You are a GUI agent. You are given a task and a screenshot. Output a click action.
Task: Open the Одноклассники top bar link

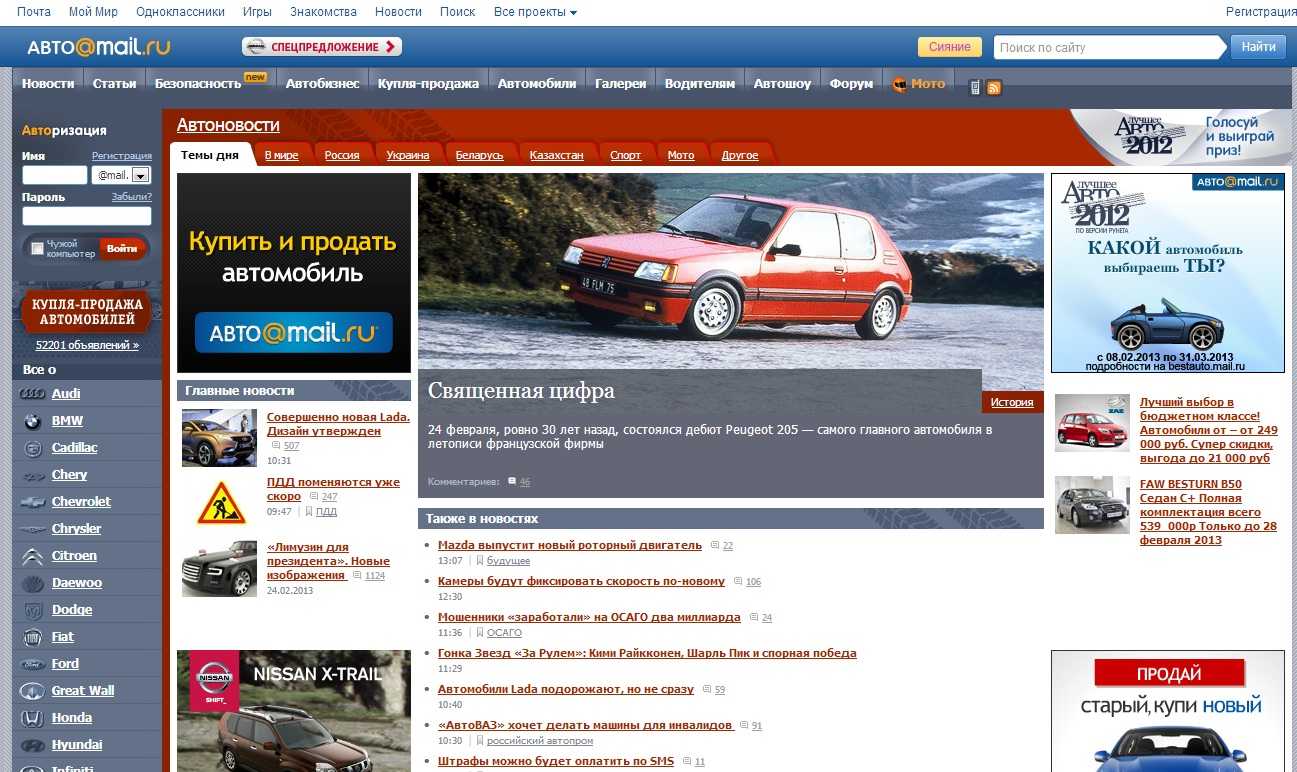[180, 12]
